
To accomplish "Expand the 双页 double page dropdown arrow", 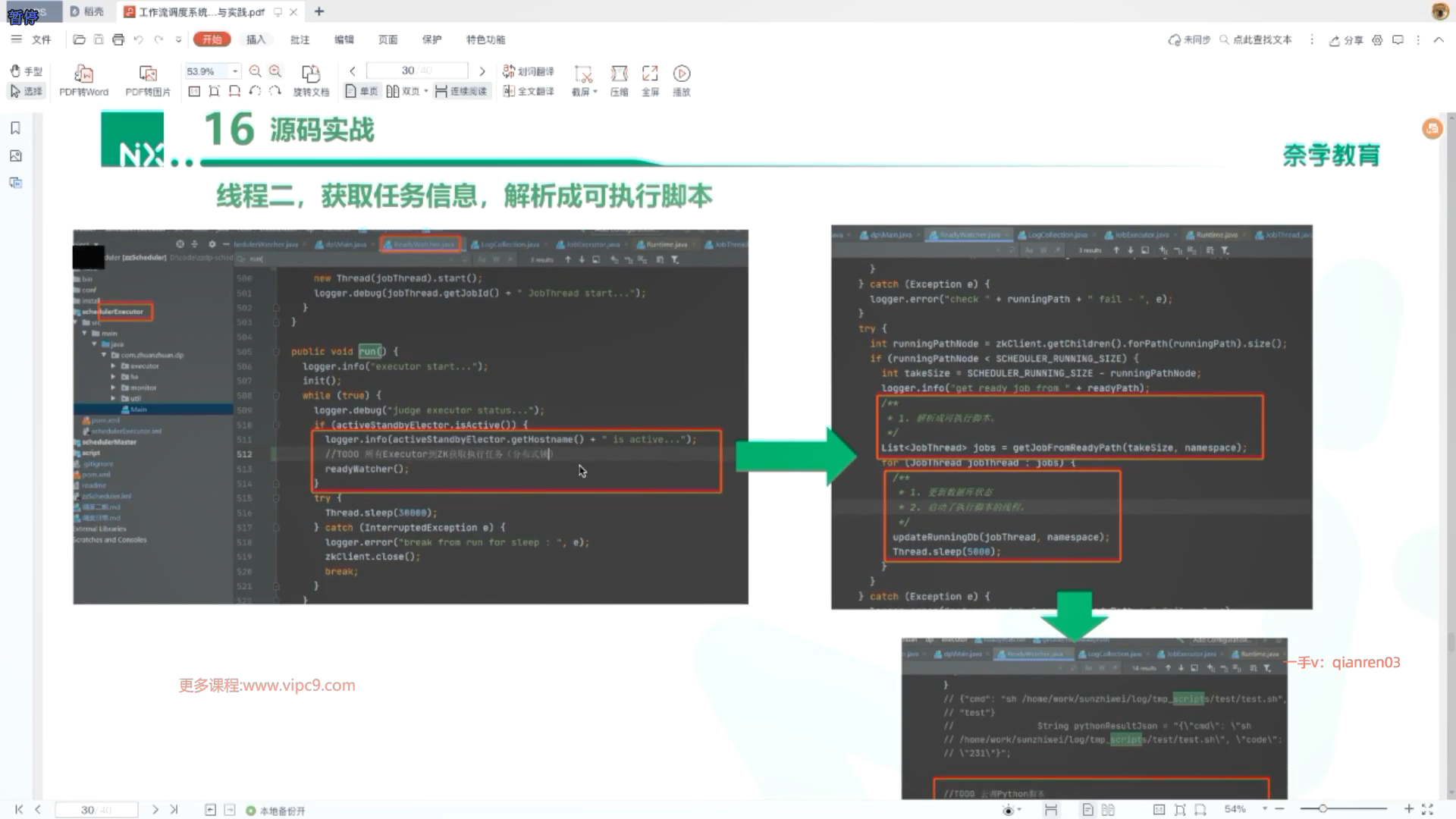I will click(426, 91).
